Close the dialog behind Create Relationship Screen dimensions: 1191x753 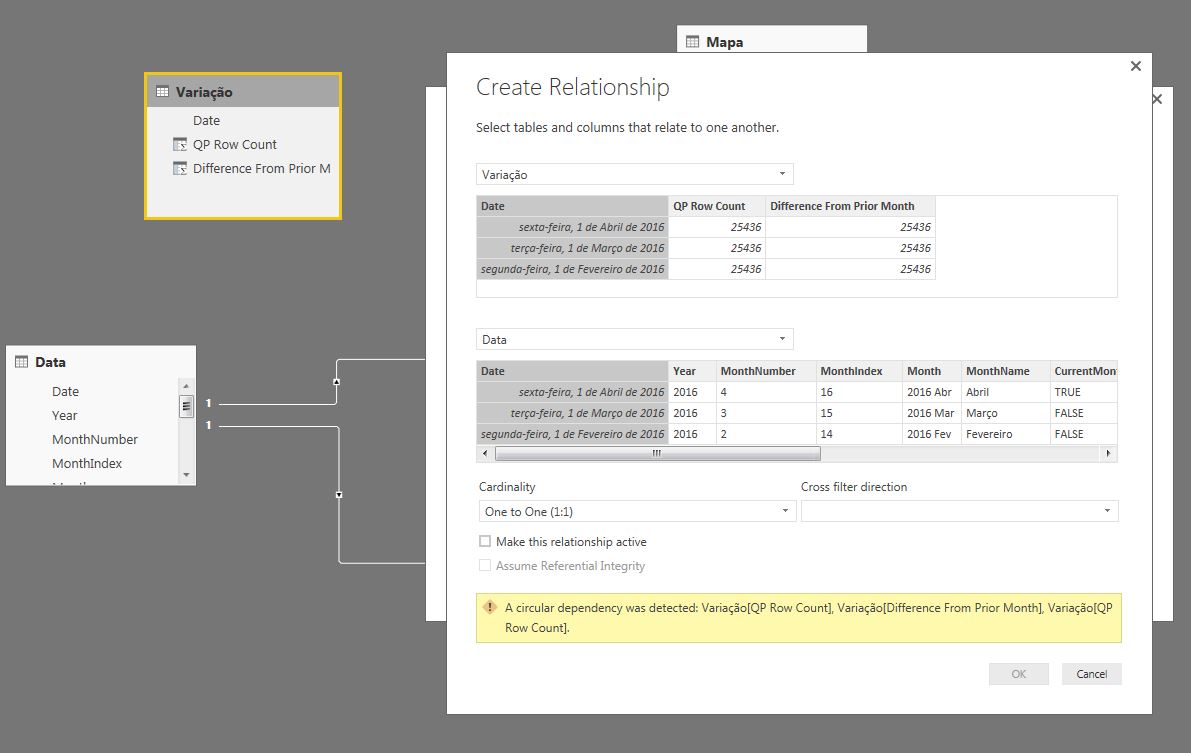point(1158,99)
